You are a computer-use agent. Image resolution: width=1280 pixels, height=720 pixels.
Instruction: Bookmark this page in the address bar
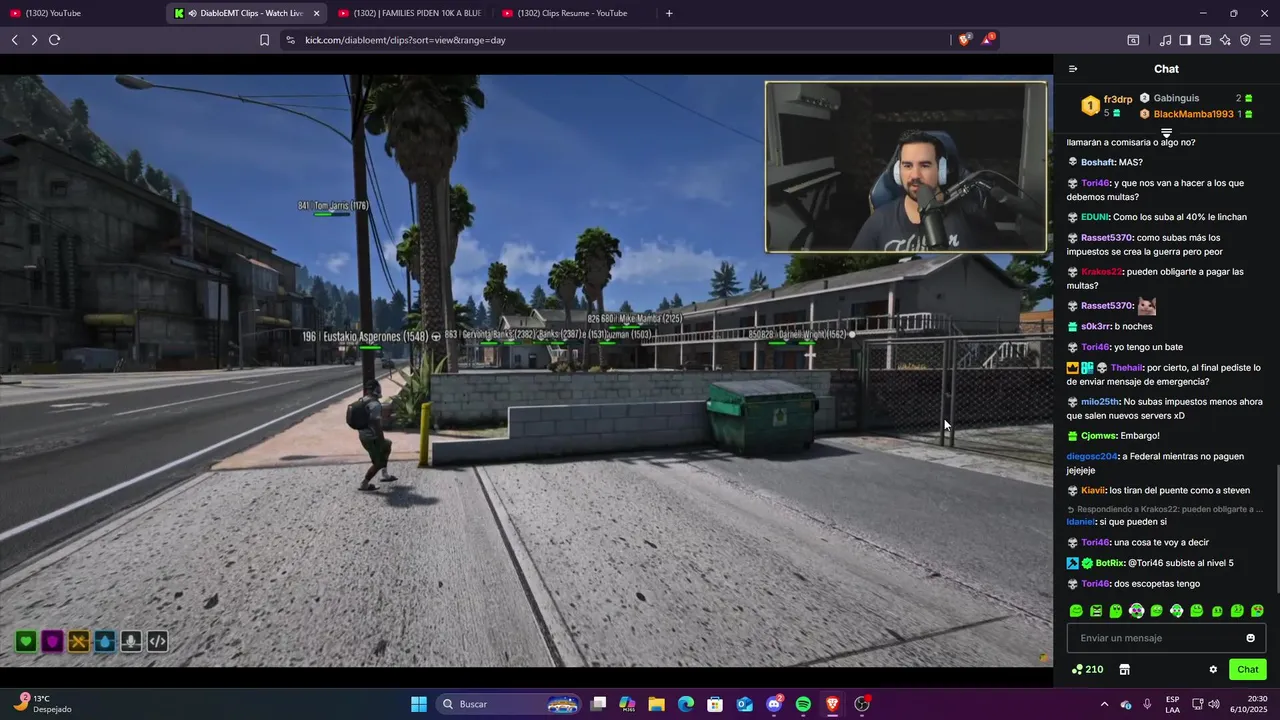point(264,40)
